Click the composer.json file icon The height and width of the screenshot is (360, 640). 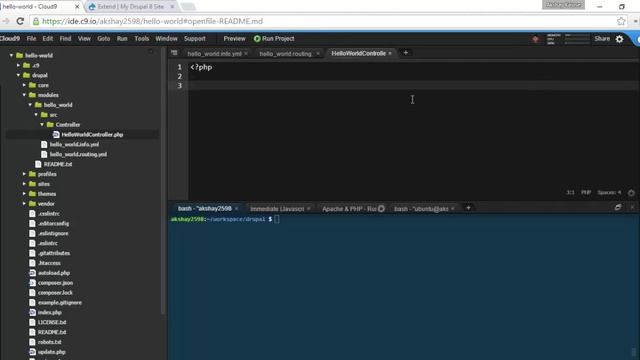pos(32,283)
